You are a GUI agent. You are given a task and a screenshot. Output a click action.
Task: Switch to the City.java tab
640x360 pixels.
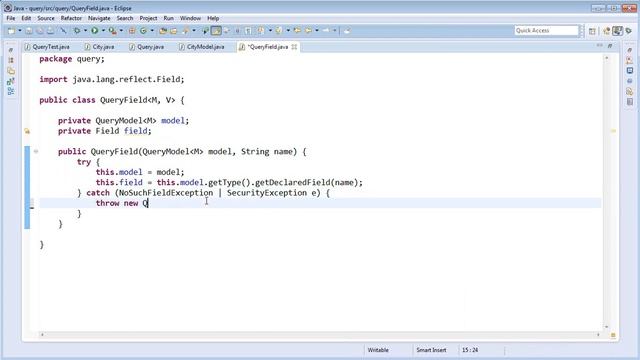(99, 47)
